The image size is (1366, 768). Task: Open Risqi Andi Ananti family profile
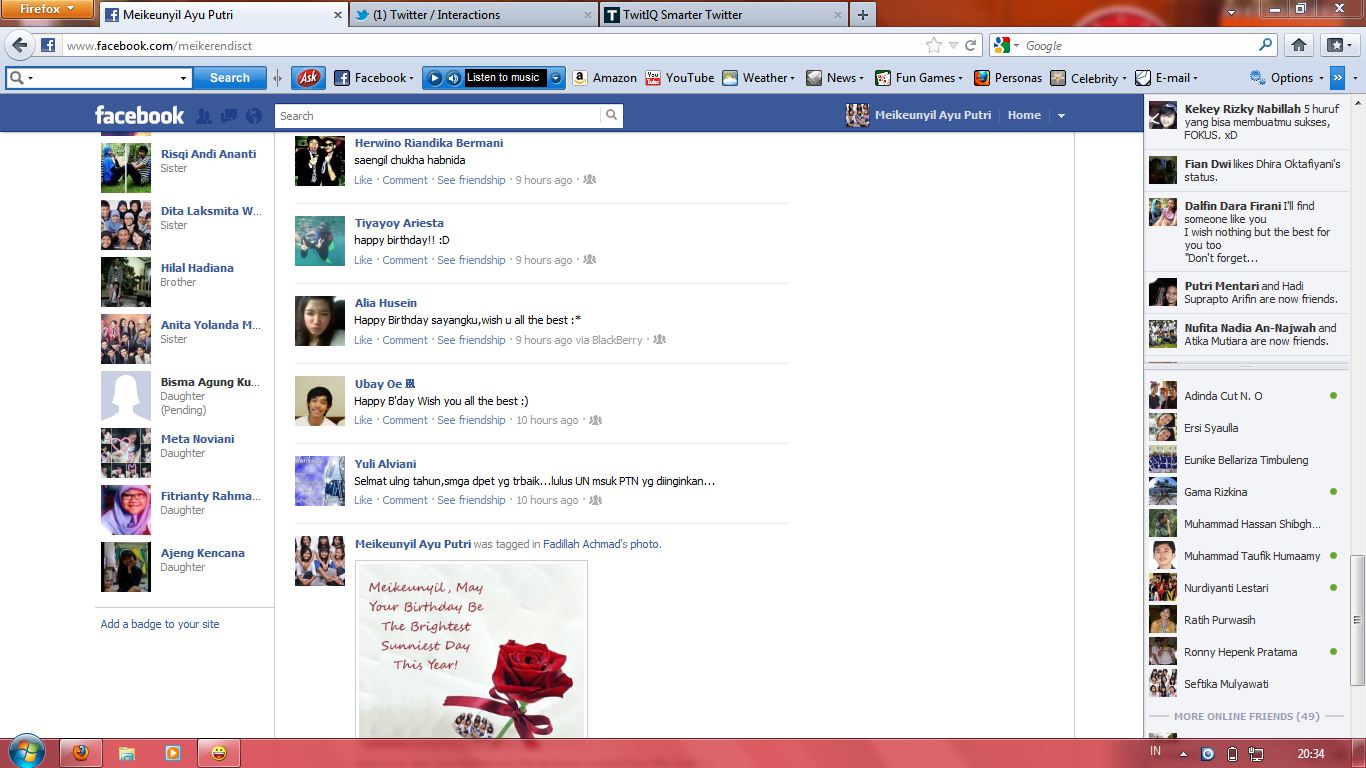pos(208,154)
